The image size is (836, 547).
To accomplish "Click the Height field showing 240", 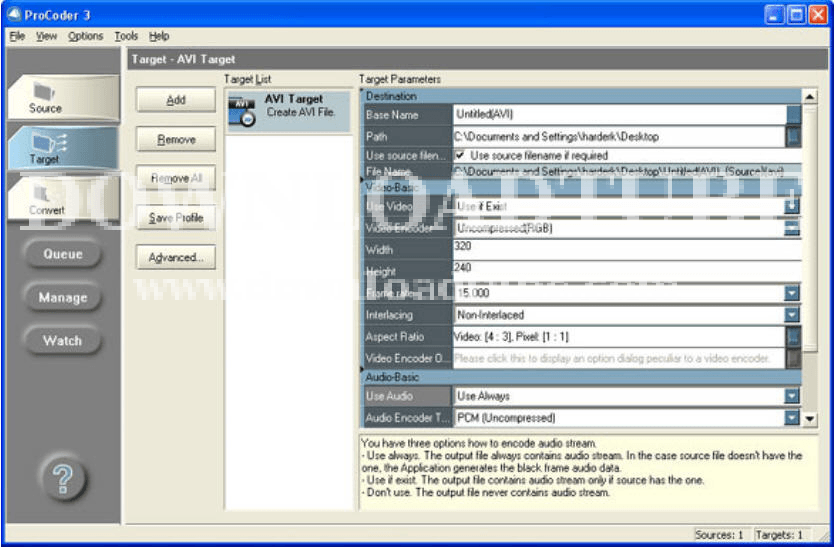I will click(627, 269).
